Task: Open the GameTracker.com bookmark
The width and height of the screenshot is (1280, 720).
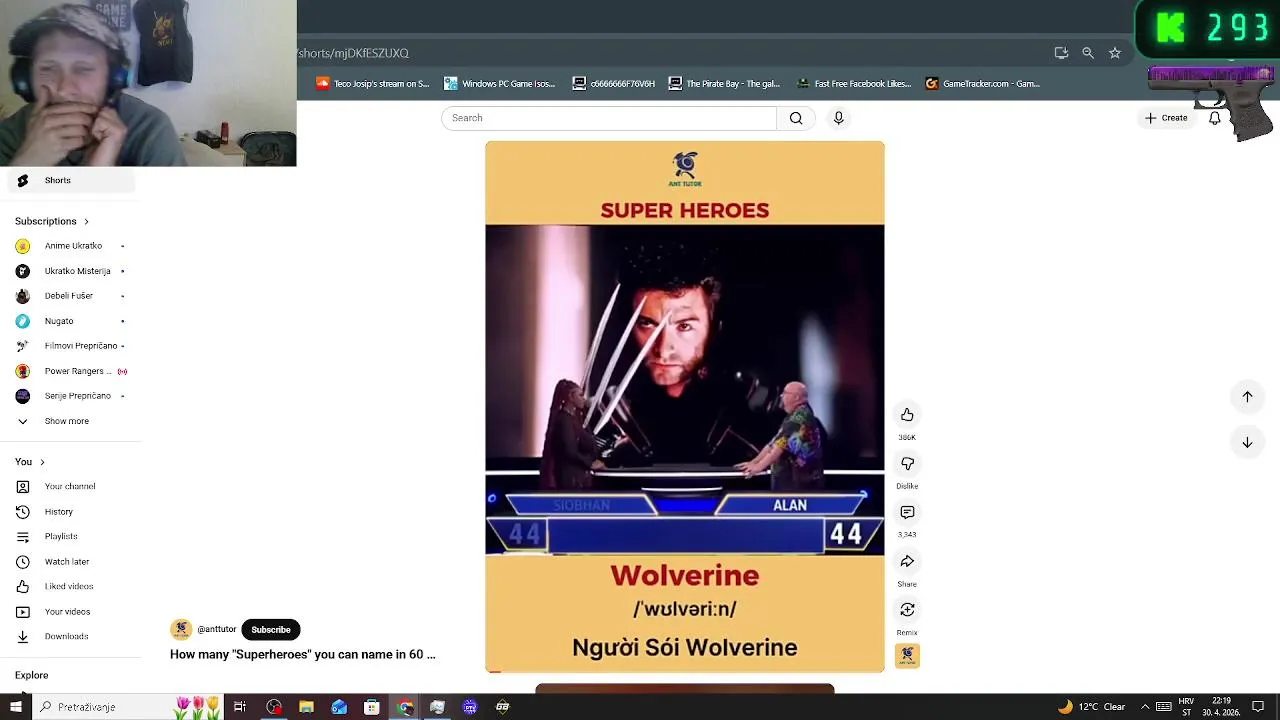Action: [983, 84]
